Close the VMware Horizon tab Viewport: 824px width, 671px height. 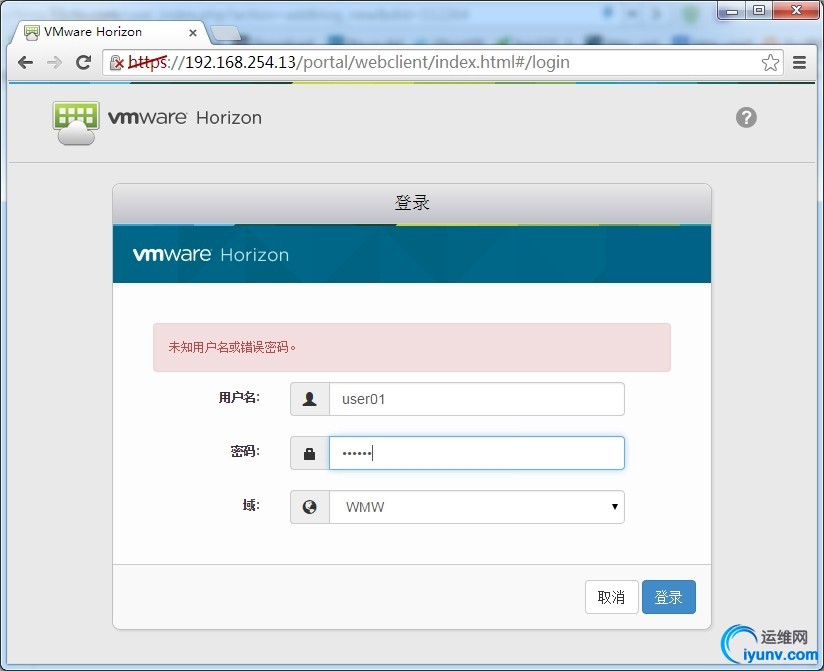click(193, 33)
